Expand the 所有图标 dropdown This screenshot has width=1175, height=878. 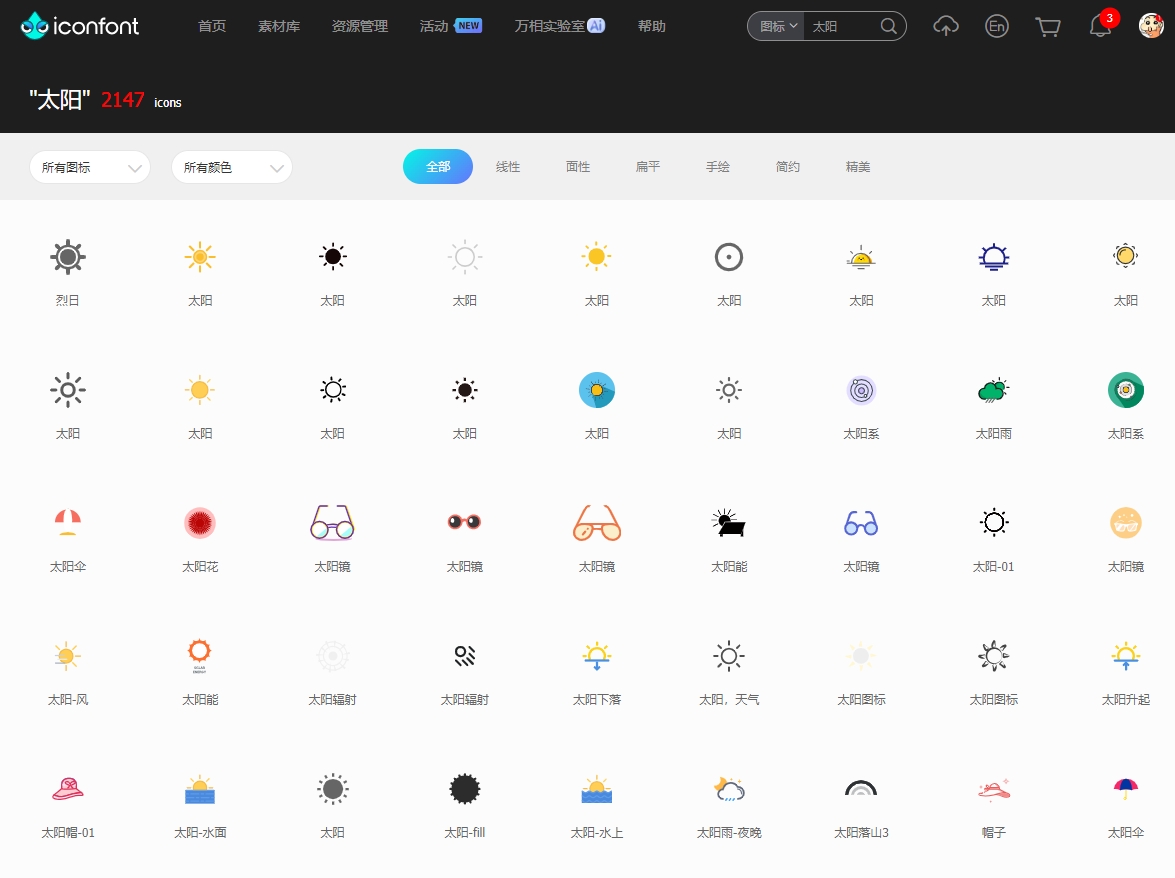pyautogui.click(x=90, y=167)
